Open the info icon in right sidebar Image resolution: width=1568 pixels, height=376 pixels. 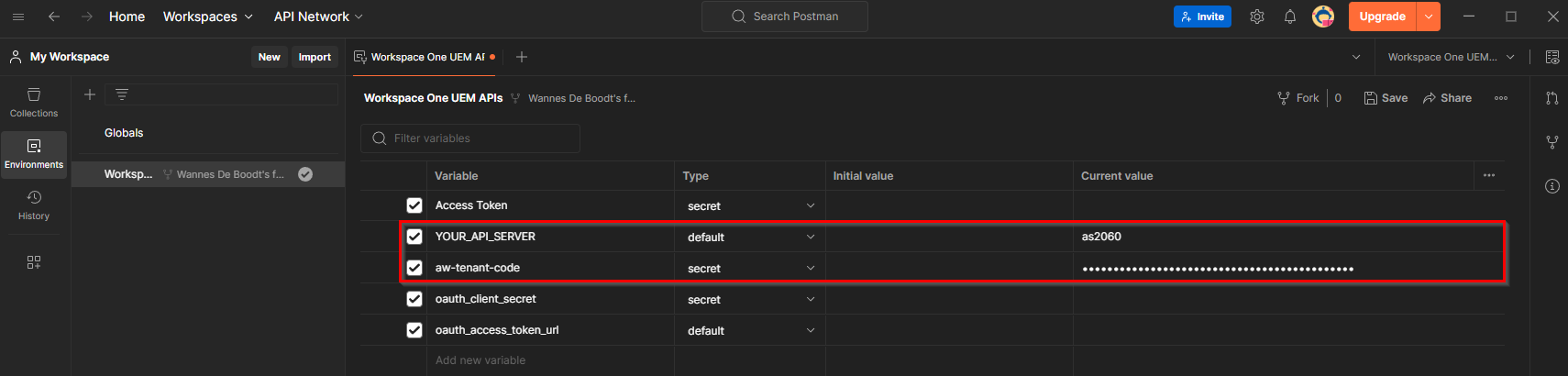point(1552,186)
